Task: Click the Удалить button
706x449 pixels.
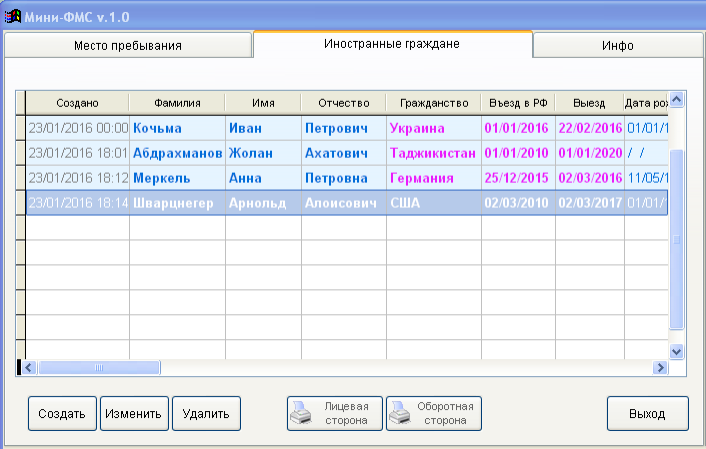Action: (x=206, y=413)
